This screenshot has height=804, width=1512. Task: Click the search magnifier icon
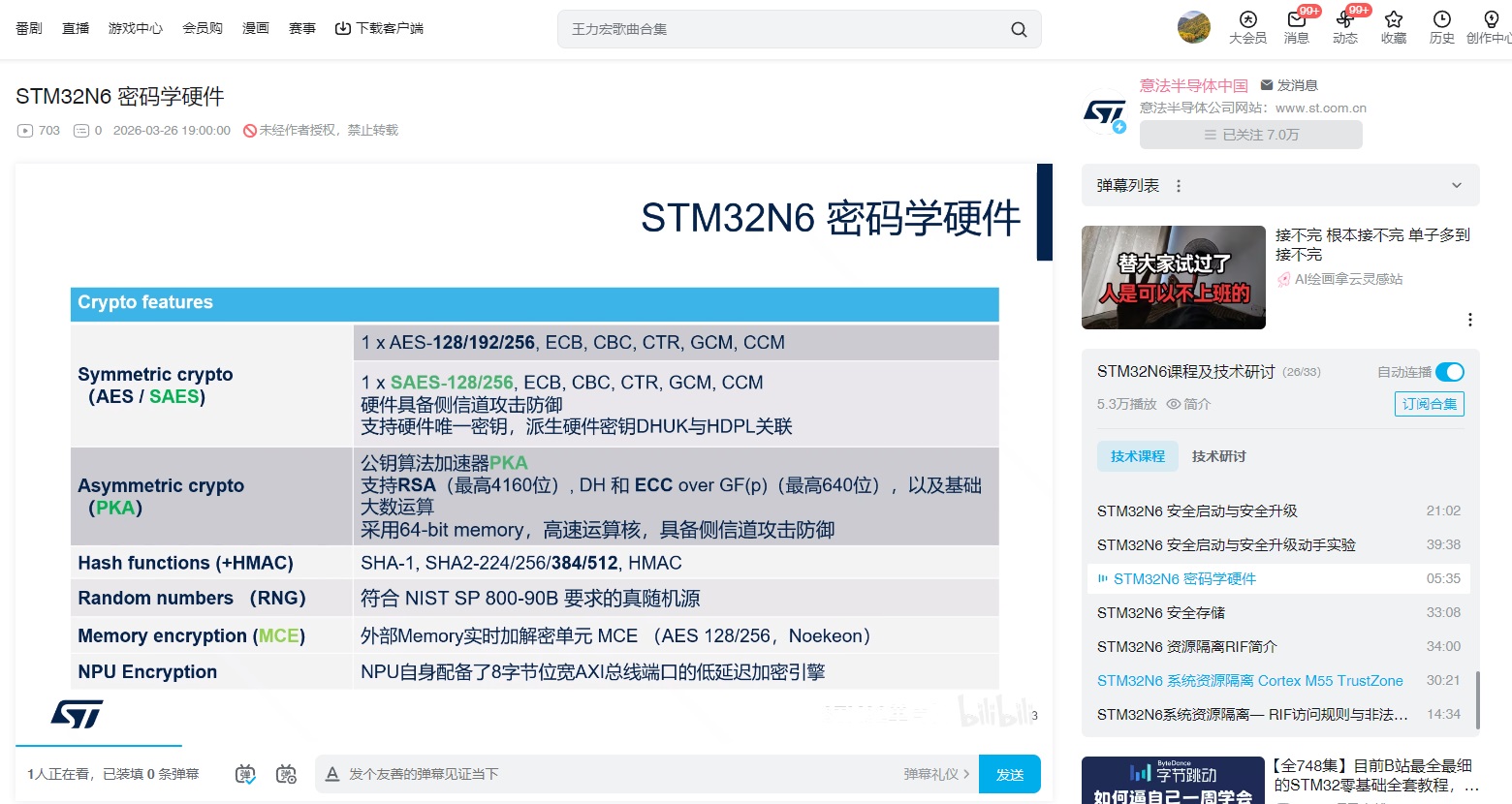(1019, 29)
